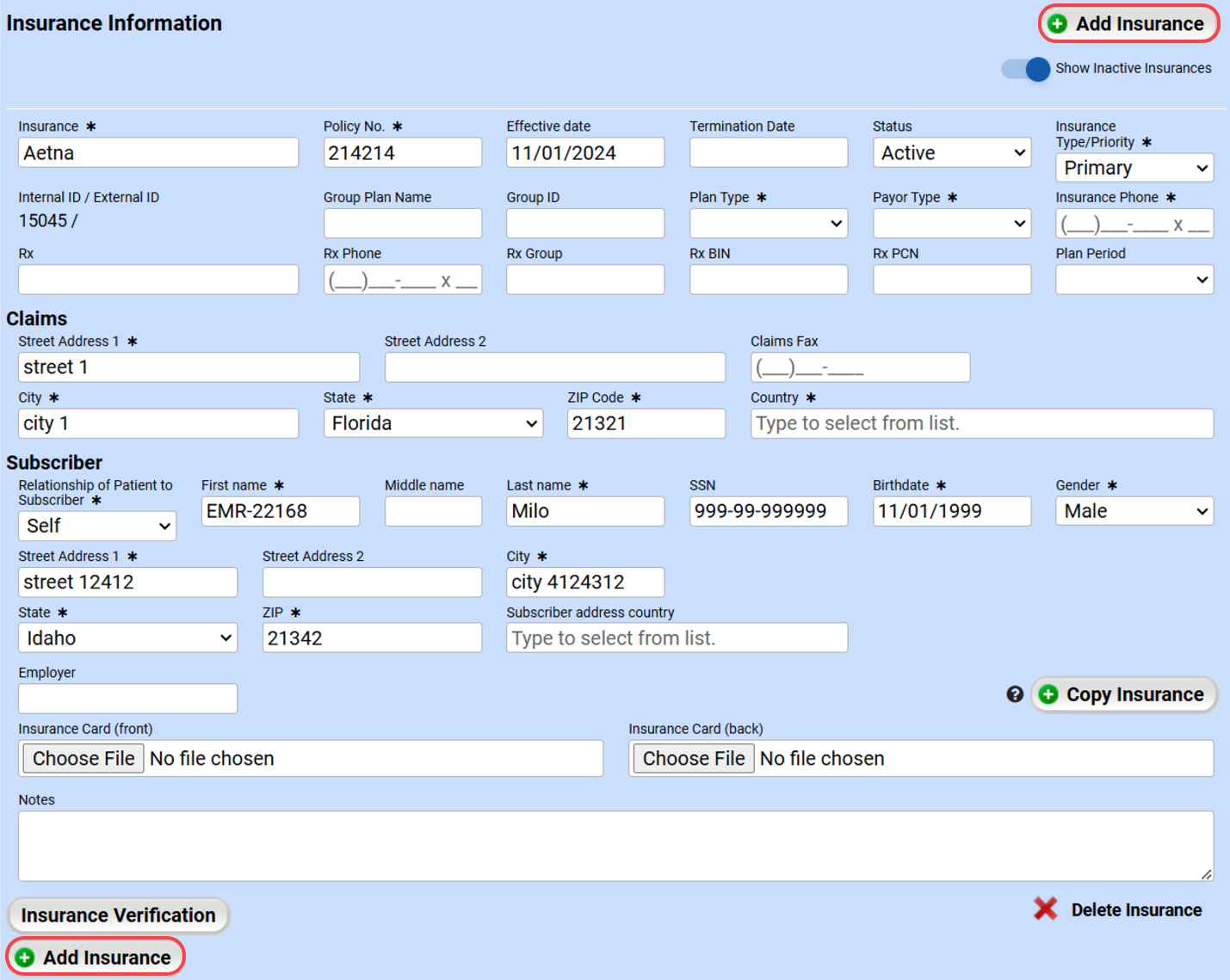Click the red X Delete Insurance icon
1230x980 pixels.
tap(1045, 909)
